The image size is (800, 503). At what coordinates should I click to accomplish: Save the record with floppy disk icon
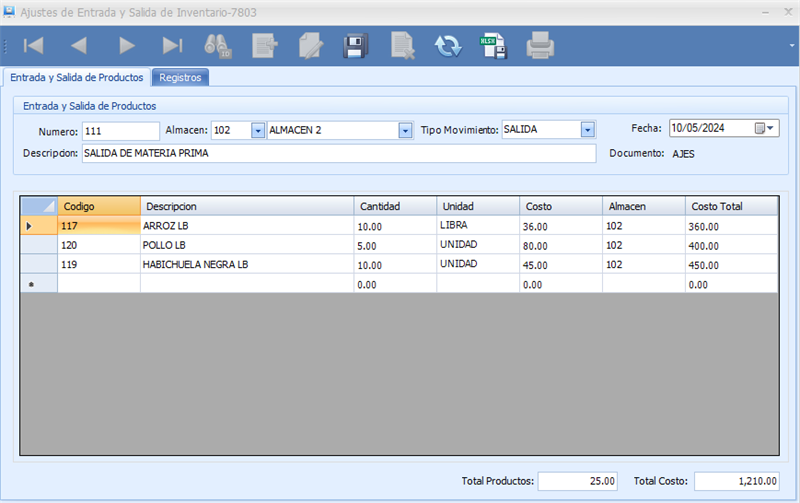tap(355, 45)
